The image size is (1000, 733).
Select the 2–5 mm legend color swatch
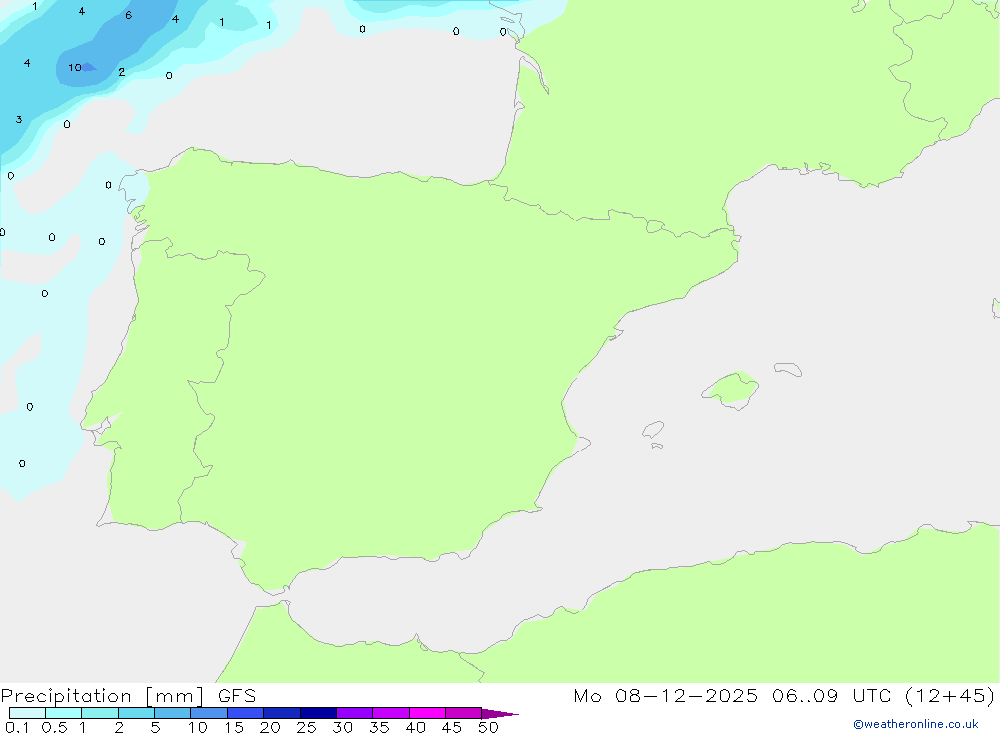[136, 713]
